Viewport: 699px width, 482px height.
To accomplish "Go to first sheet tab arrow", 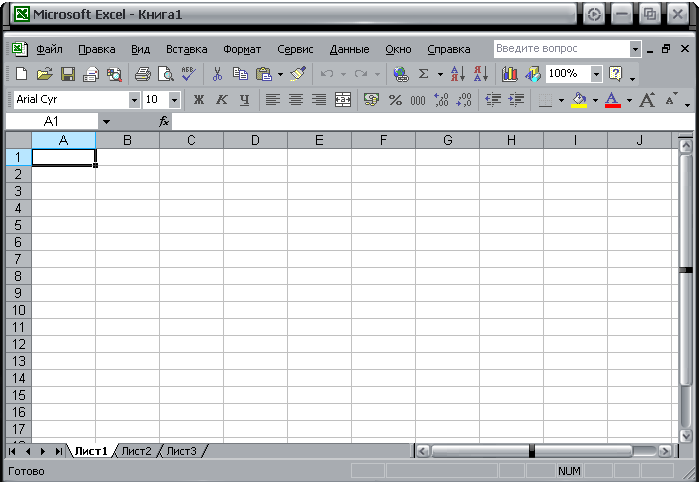I will click(12, 451).
